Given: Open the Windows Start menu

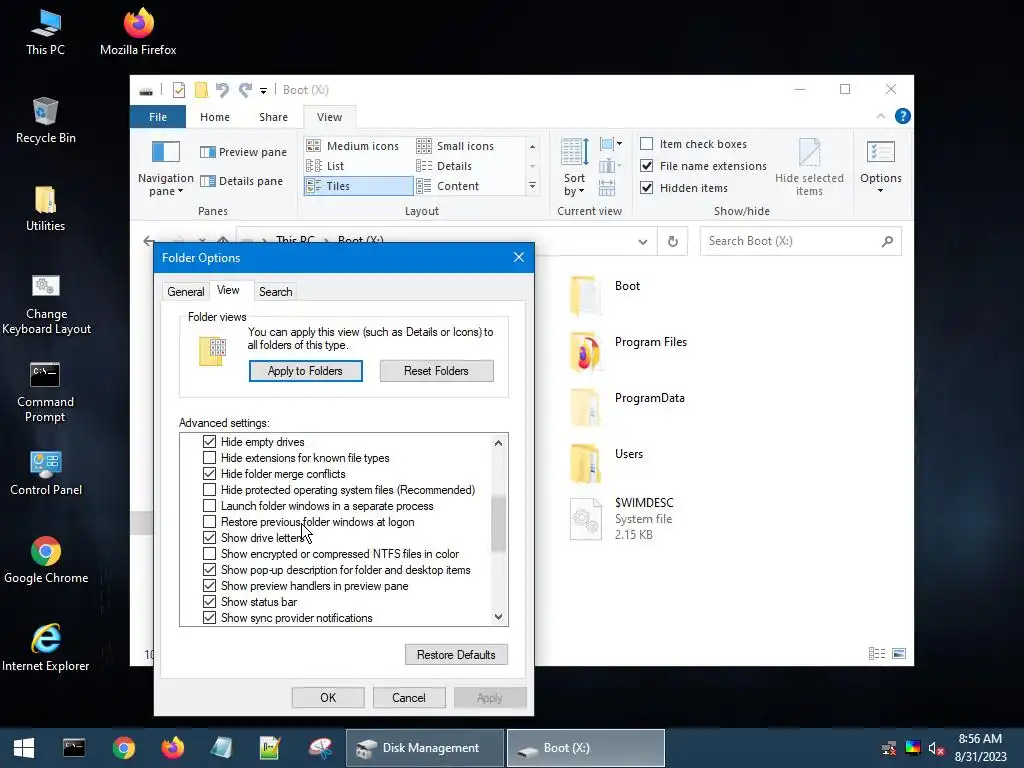Looking at the screenshot, I should click(x=24, y=748).
